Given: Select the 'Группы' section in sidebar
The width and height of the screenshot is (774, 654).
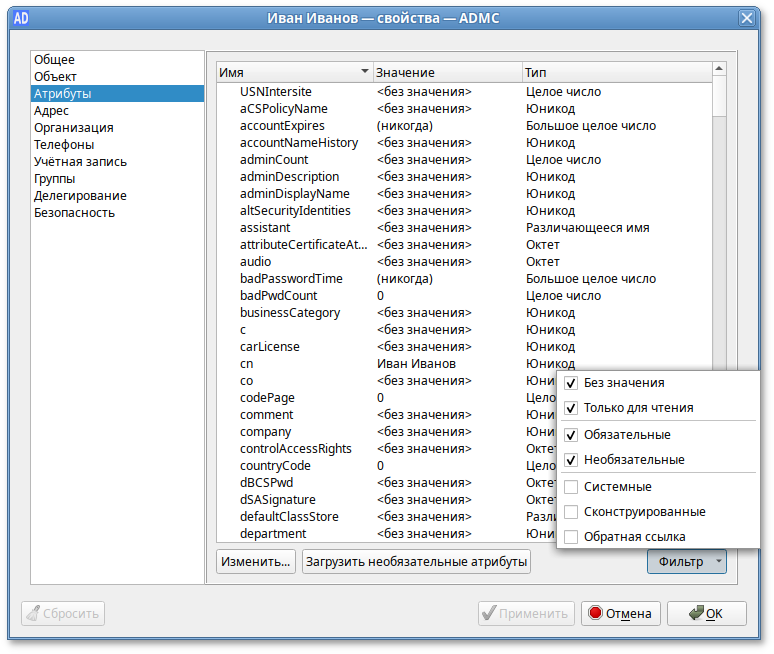Looking at the screenshot, I should coord(54,178).
